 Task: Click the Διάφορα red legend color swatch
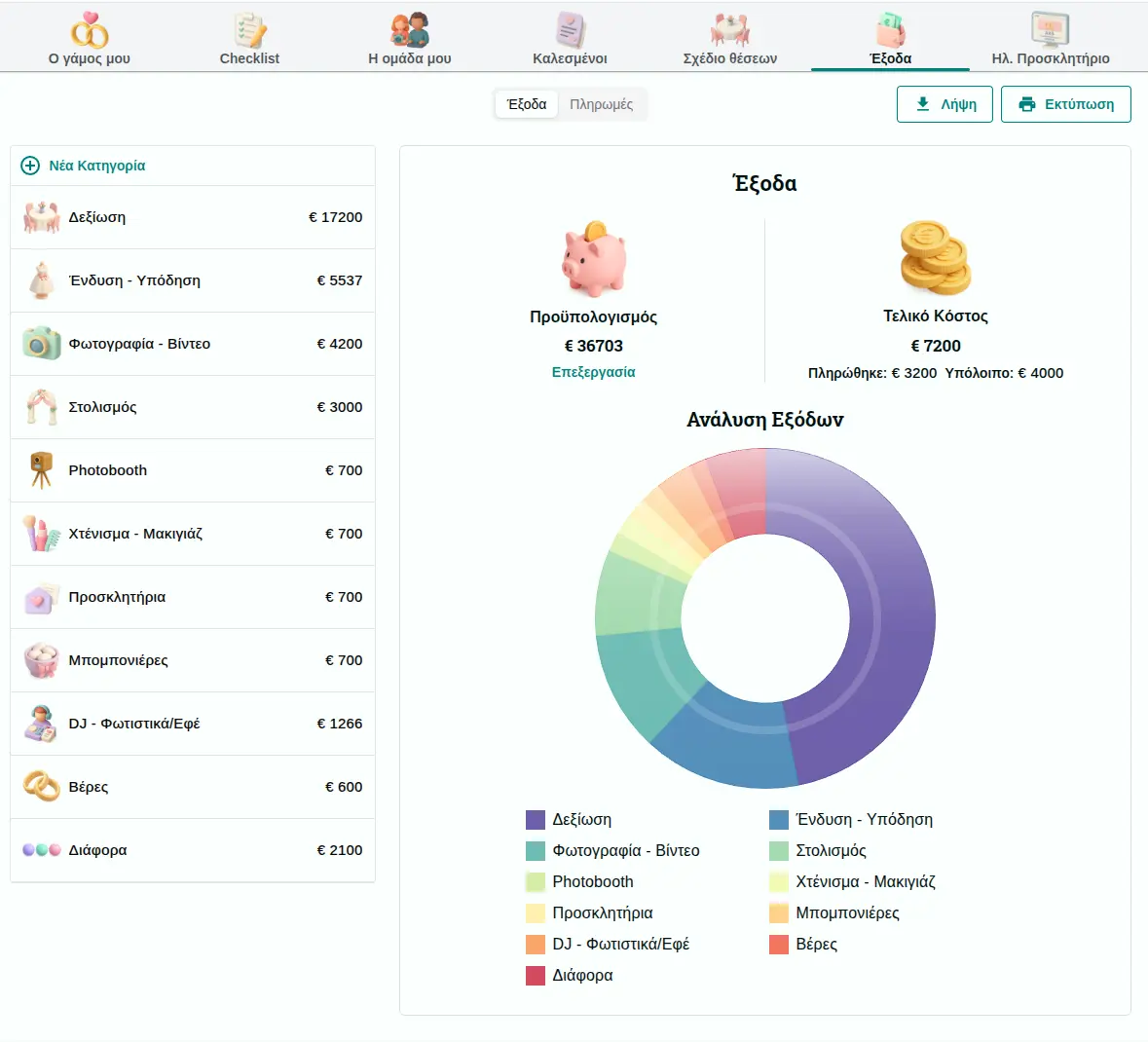pyautogui.click(x=536, y=976)
